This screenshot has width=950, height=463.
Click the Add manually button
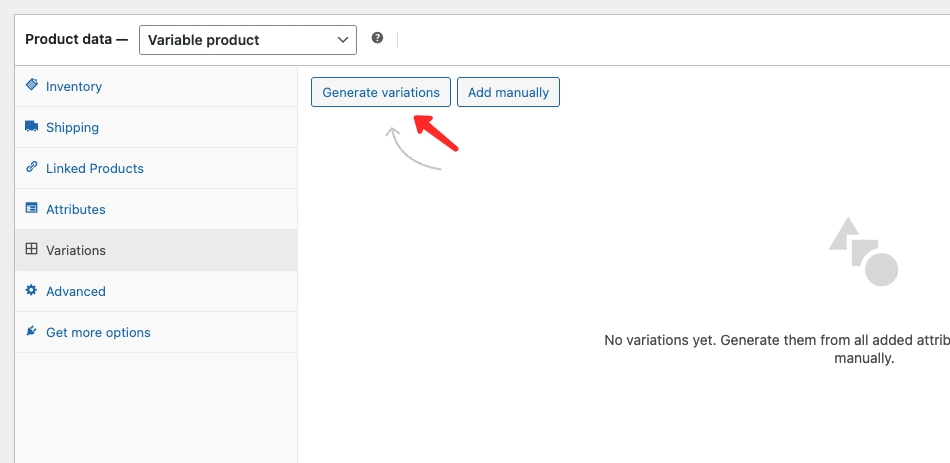click(508, 92)
